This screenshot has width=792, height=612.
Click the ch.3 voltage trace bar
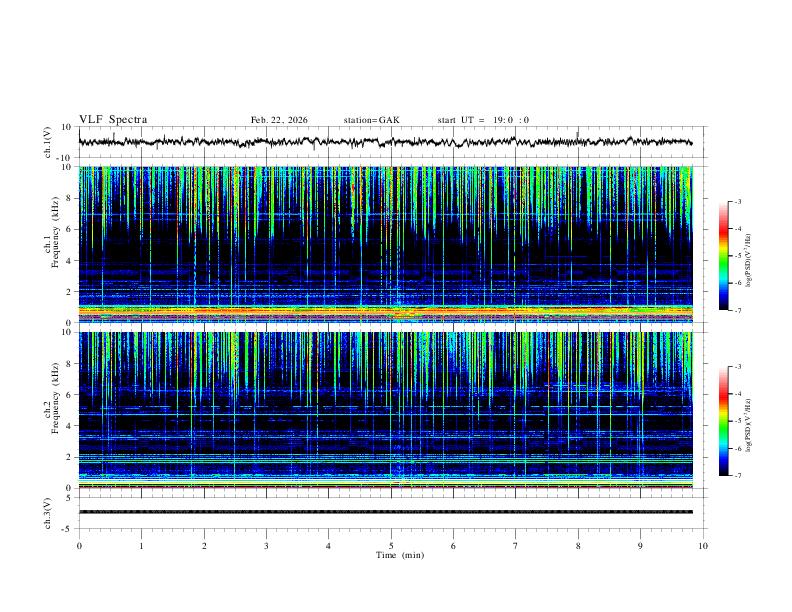pyautogui.click(x=385, y=512)
